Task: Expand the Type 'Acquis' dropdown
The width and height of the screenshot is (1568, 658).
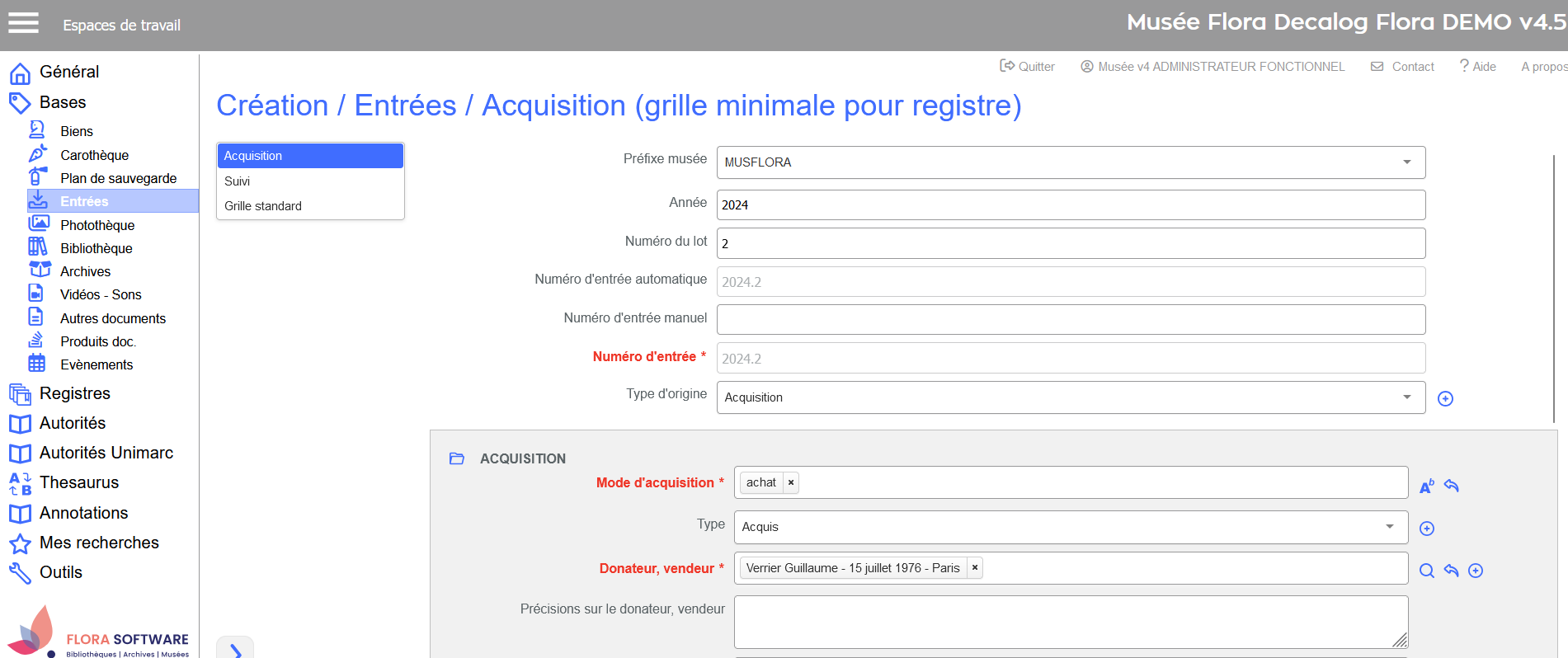Action: coord(1390,527)
